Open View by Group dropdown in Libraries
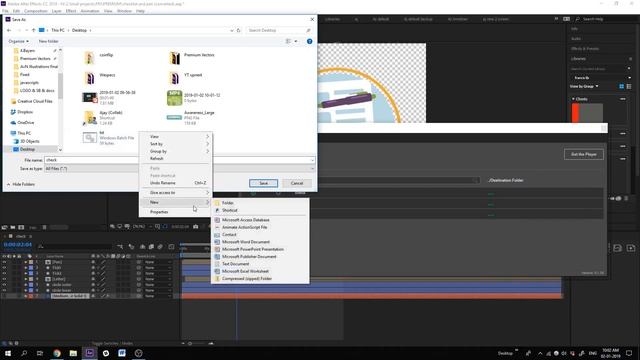 point(584,87)
